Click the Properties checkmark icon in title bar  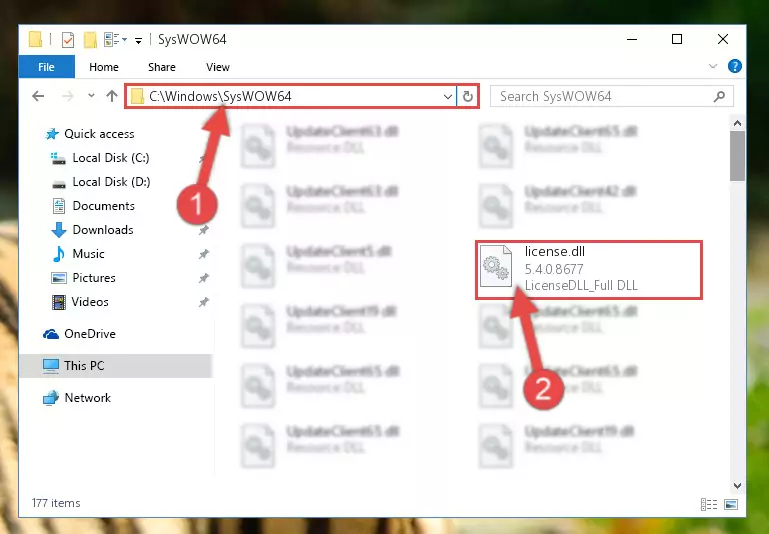(x=68, y=40)
